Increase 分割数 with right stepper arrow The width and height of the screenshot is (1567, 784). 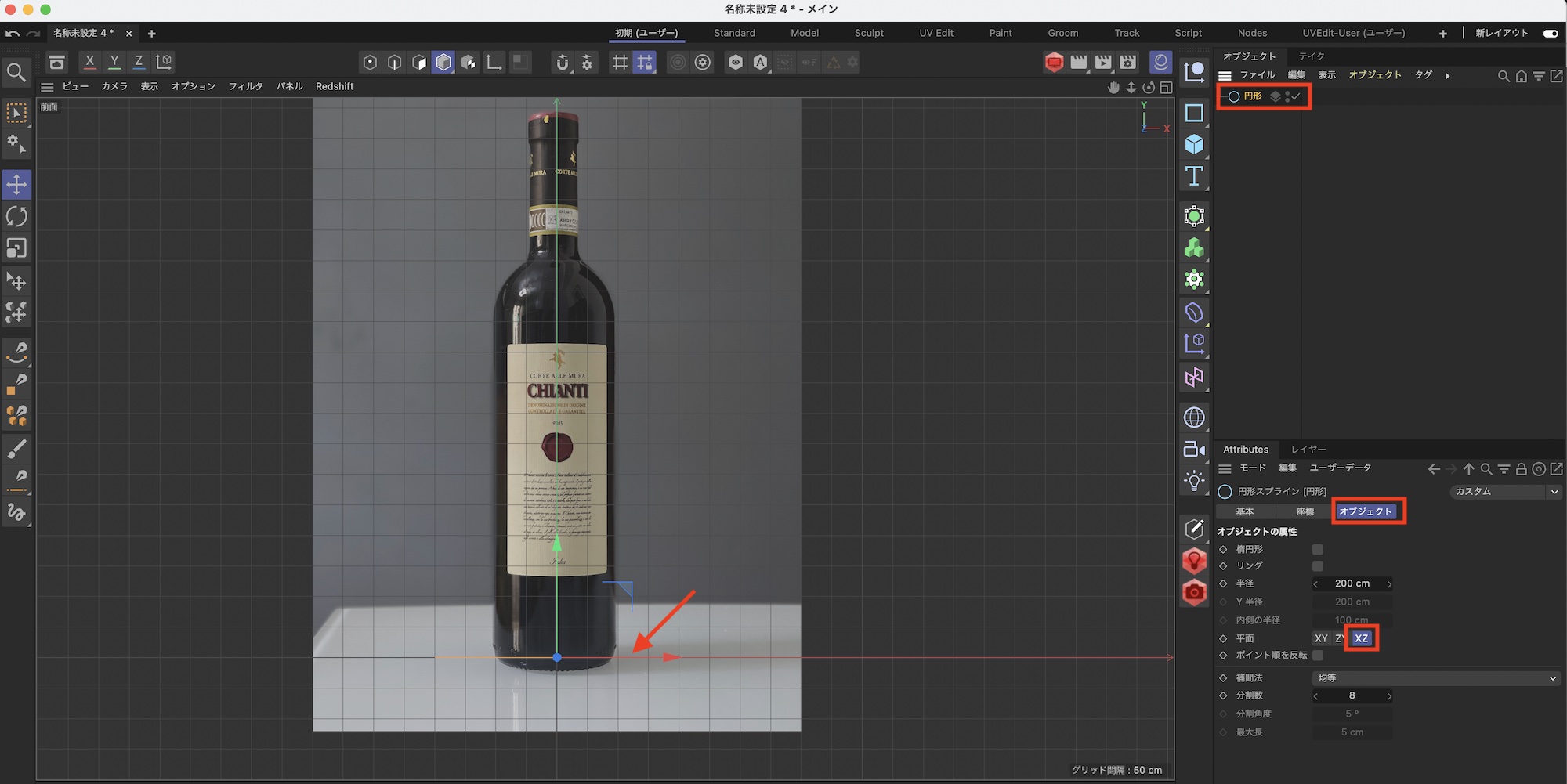click(1389, 696)
